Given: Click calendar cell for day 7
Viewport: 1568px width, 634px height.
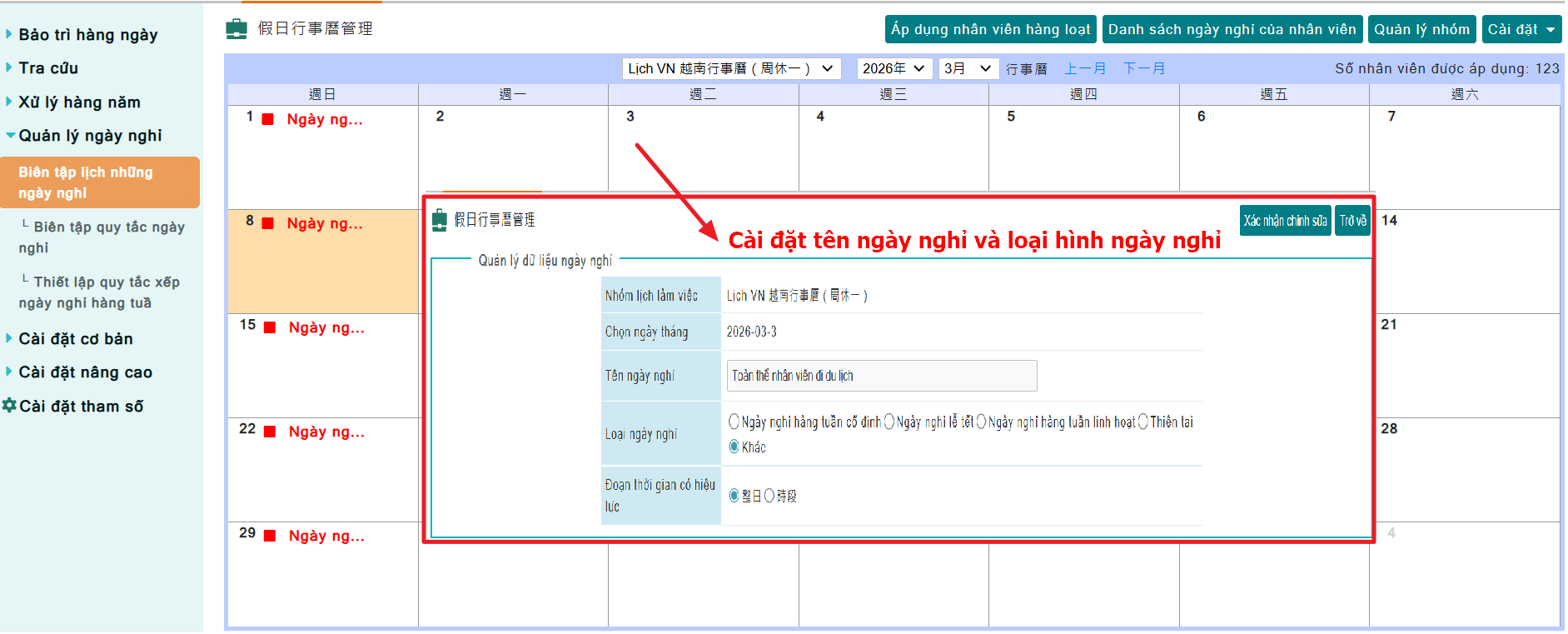Looking at the screenshot, I should pos(1465,157).
